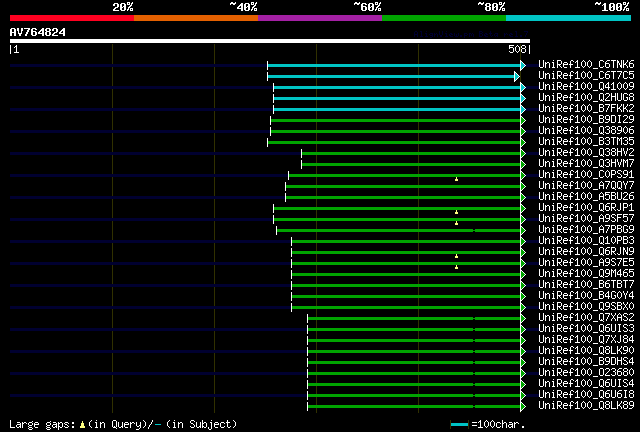Click the green arrowhead ending UniRef100_B9DI29 bar
The image size is (640, 432).
(x=523, y=120)
